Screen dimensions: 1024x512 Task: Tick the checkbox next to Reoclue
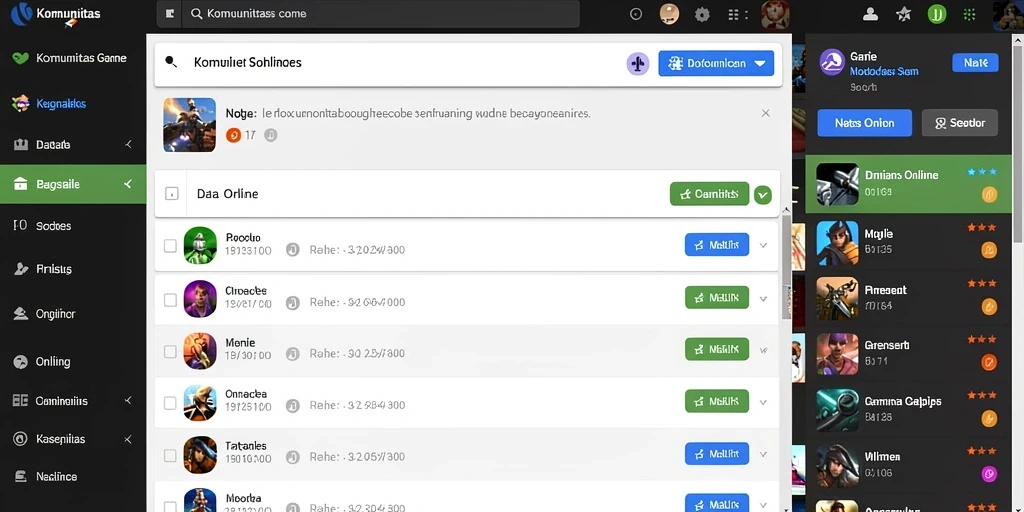pyautogui.click(x=170, y=246)
